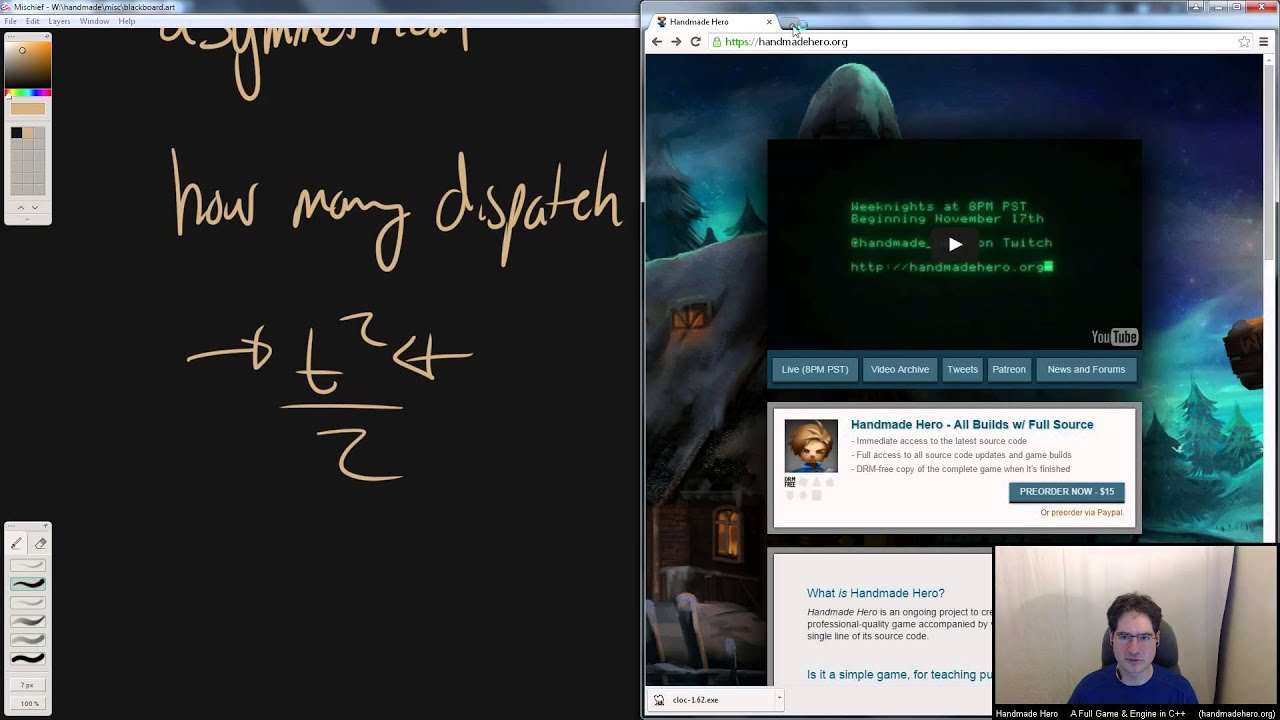Choose the fourth tapered gray brush preset
The height and width of the screenshot is (720, 1280).
28,621
